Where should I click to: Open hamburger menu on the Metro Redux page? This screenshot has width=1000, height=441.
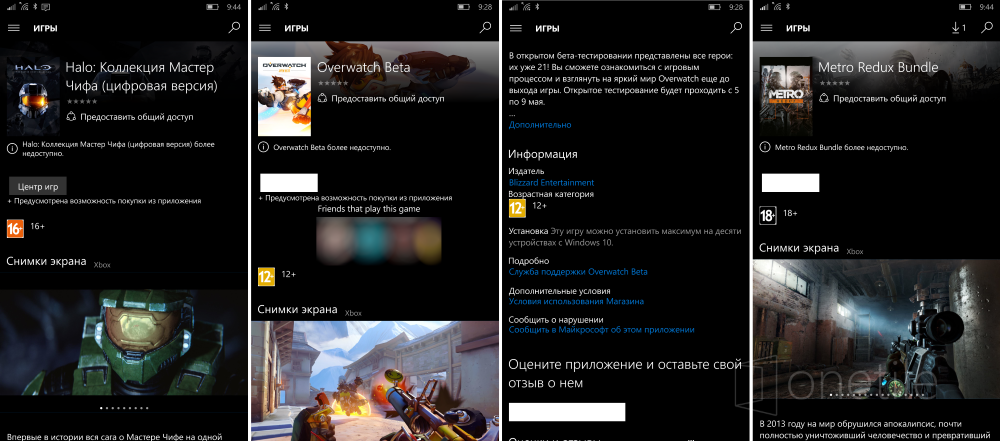(x=766, y=28)
